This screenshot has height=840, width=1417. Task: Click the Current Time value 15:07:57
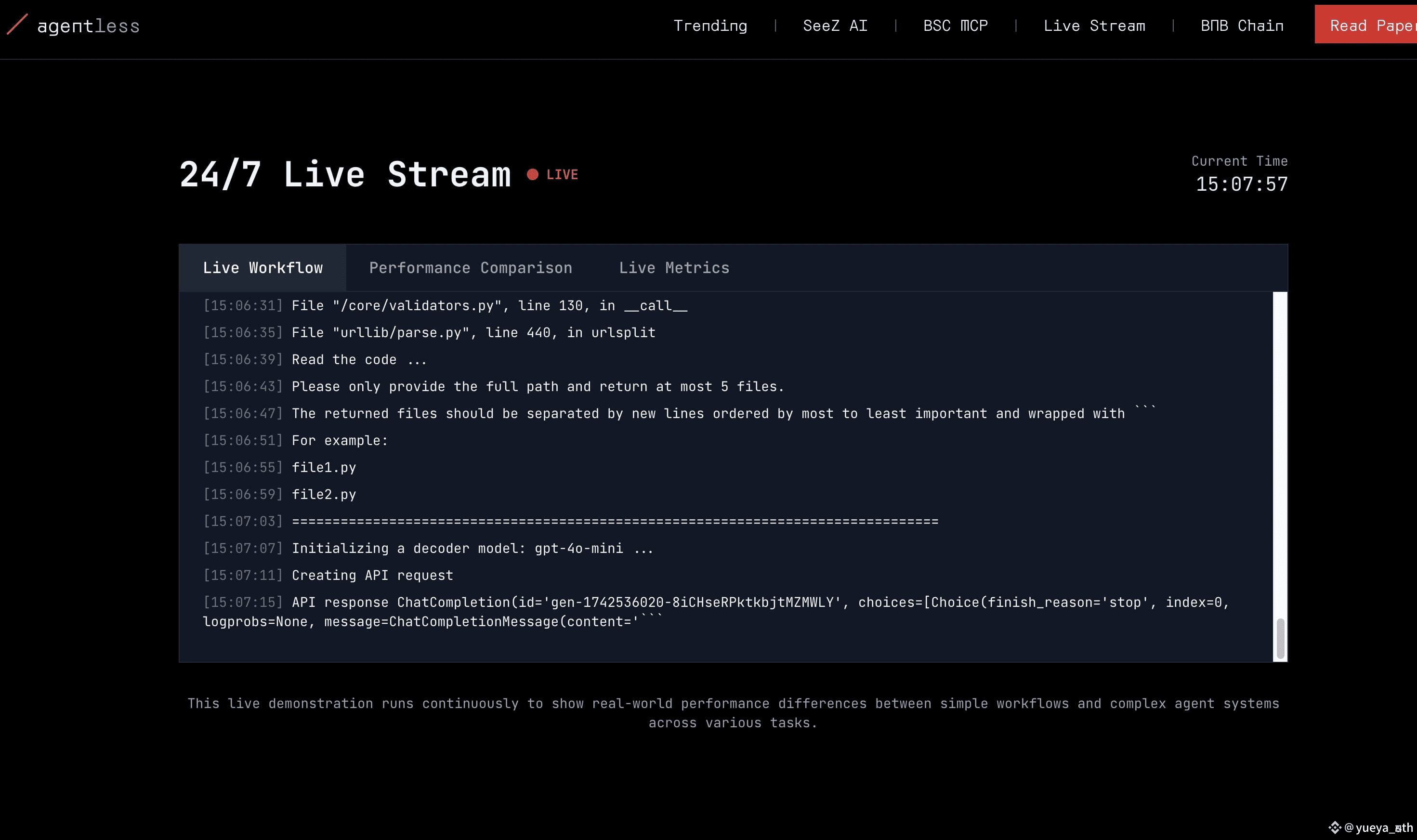[x=1241, y=184]
